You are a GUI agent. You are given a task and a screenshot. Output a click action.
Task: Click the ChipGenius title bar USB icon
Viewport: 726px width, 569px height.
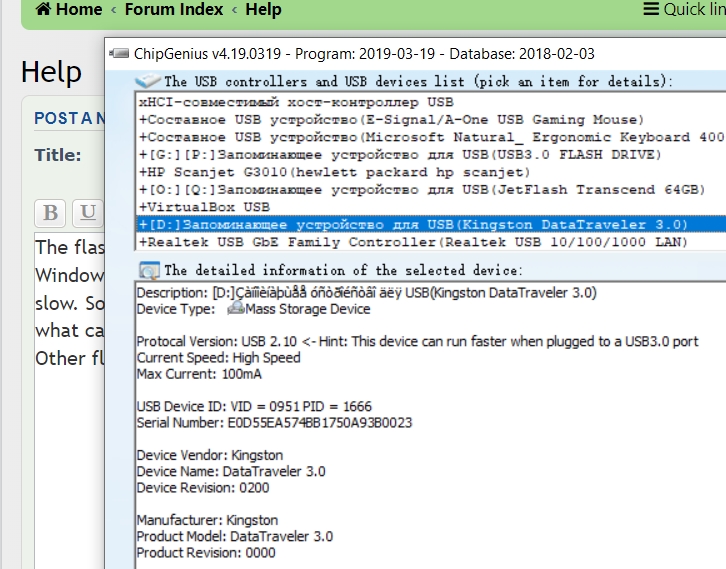pos(119,54)
